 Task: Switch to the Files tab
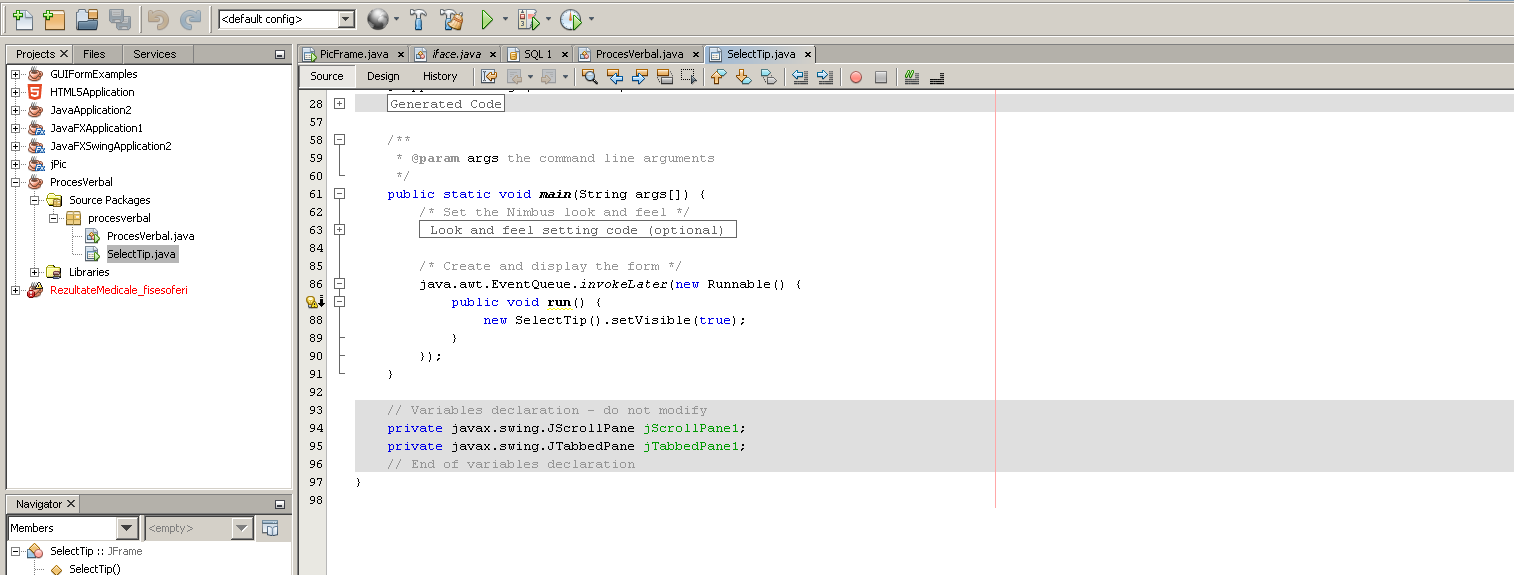94,54
